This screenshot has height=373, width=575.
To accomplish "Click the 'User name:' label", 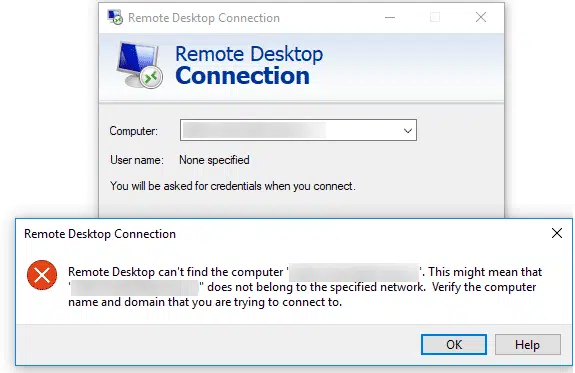I will [137, 160].
